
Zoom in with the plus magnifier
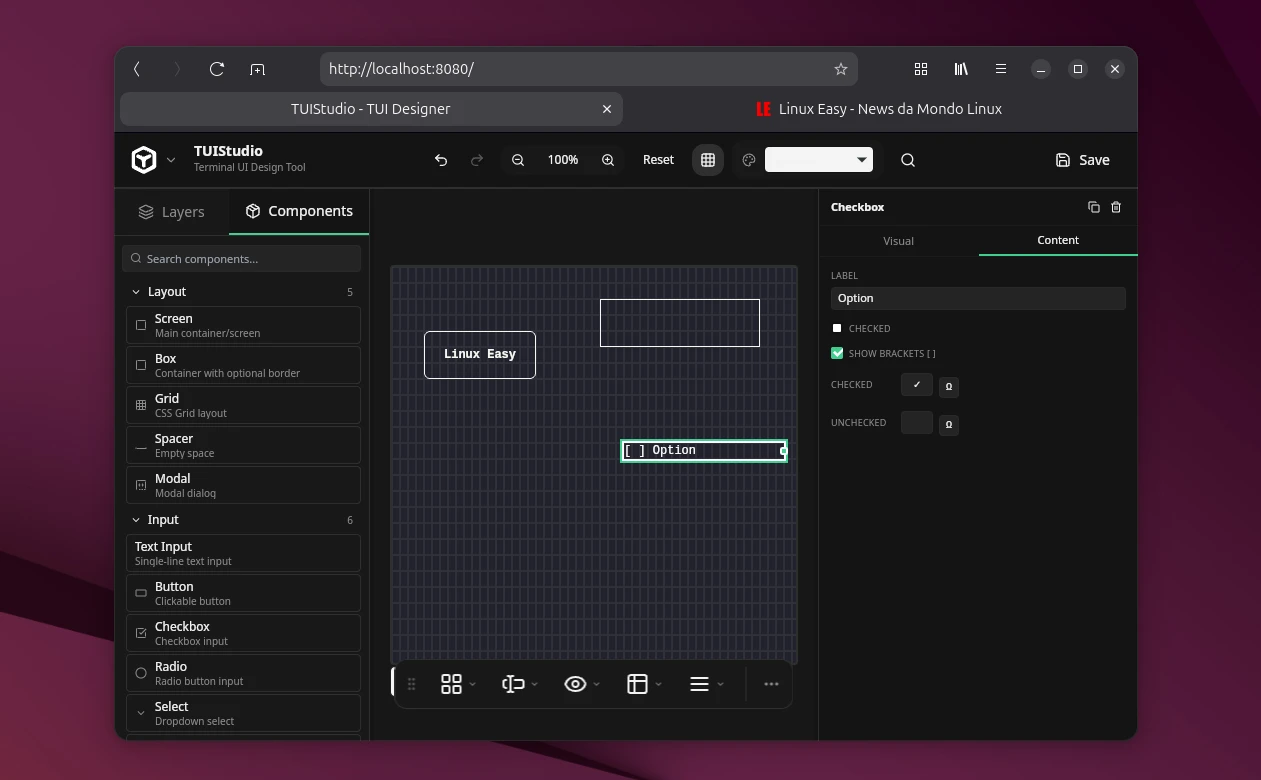coord(608,160)
